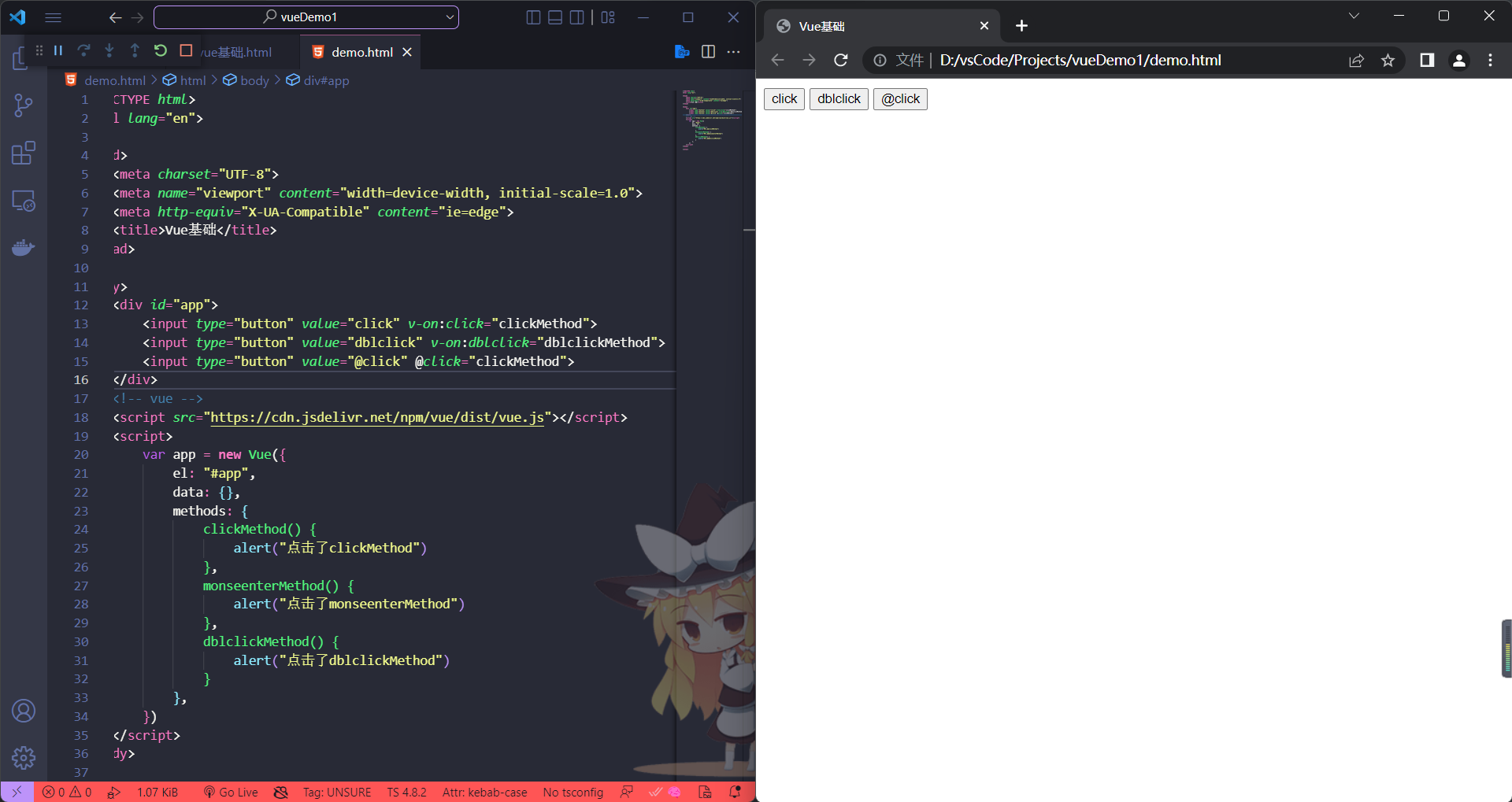1512x802 pixels.
Task: Open Remote Explorer view
Action: click(x=24, y=201)
